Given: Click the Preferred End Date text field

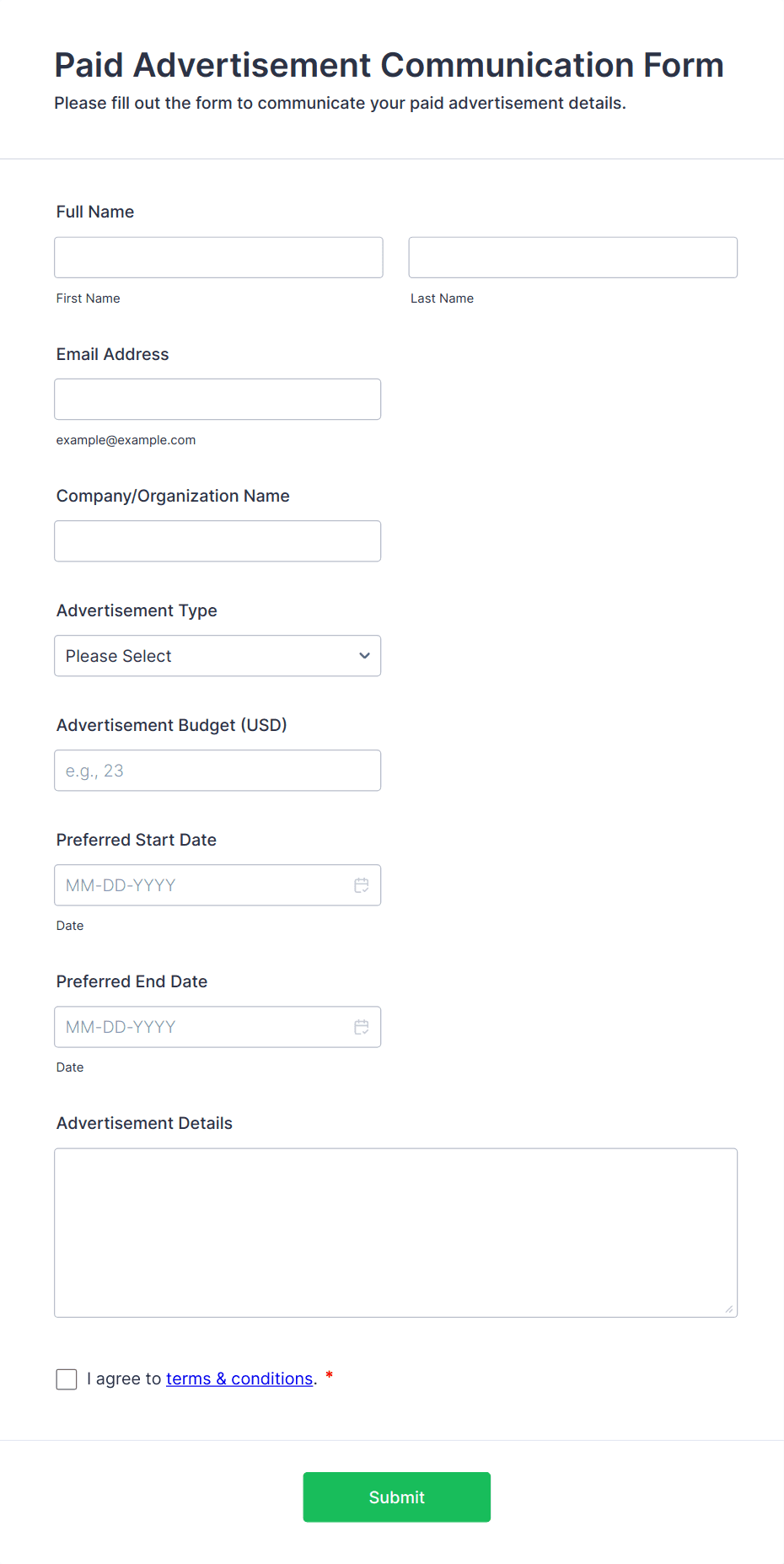Looking at the screenshot, I should (202, 1027).
